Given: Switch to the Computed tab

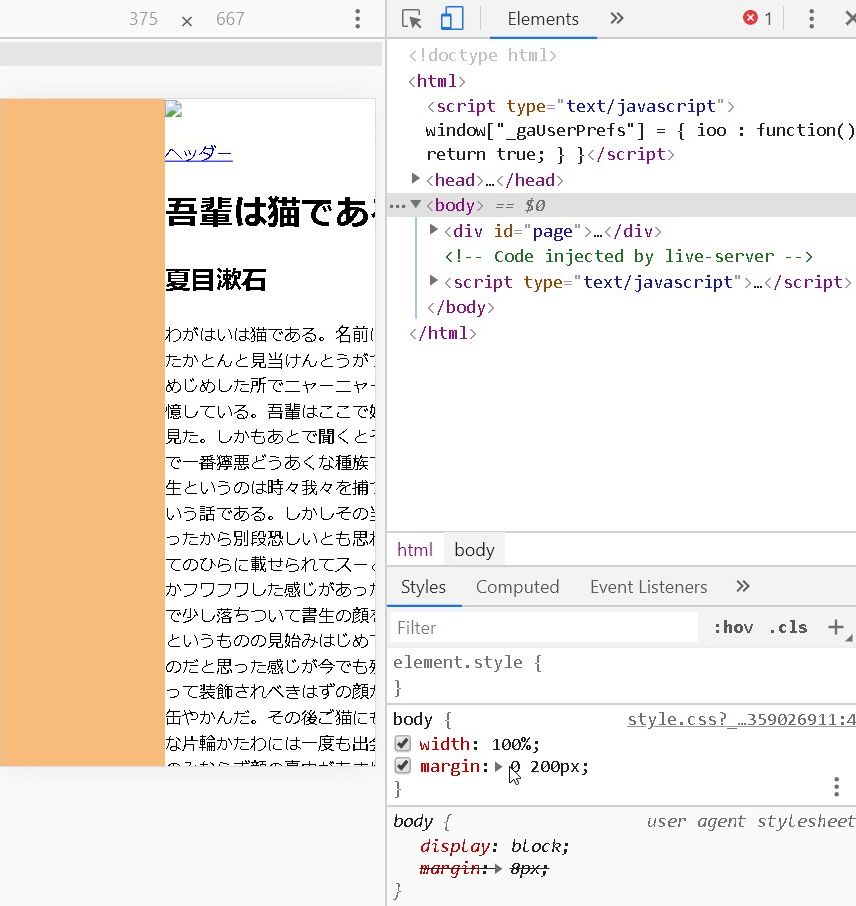Looking at the screenshot, I should click(x=517, y=587).
